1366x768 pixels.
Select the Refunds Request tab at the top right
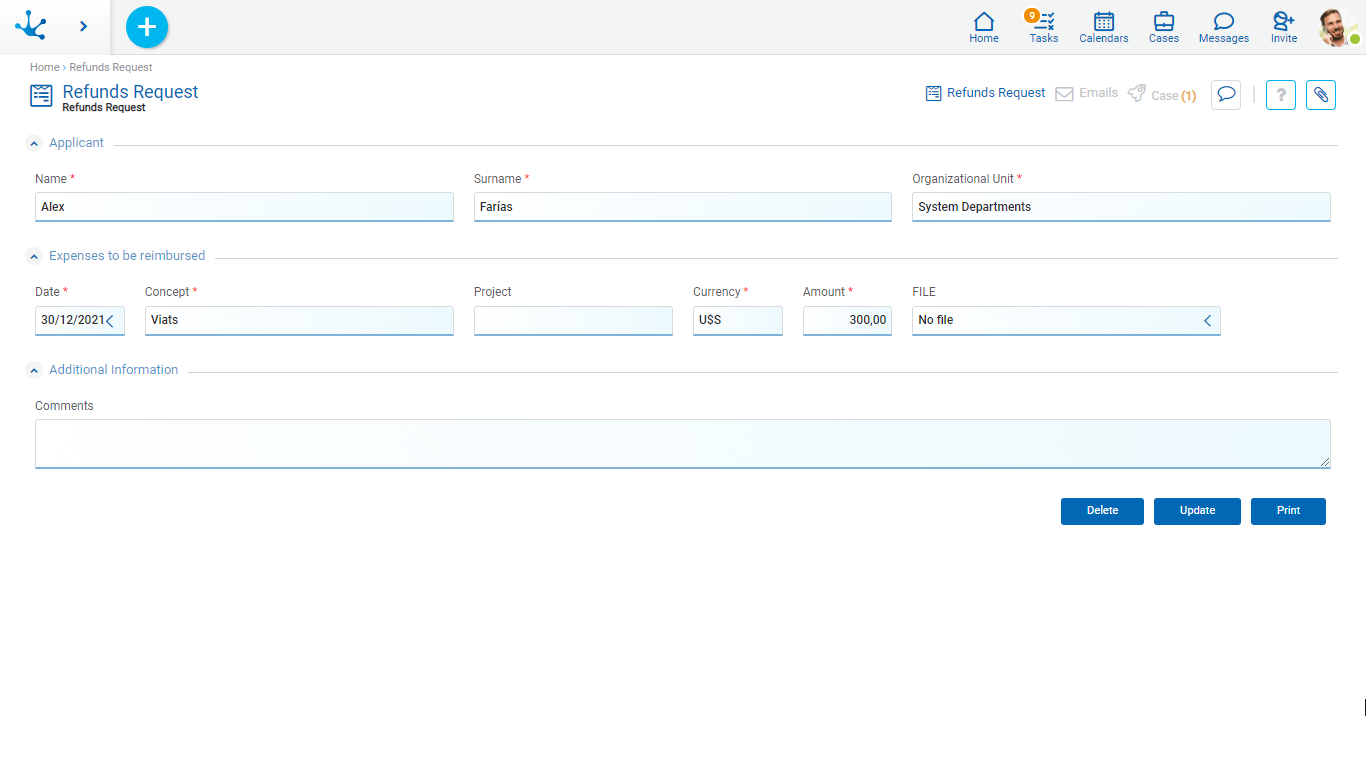click(985, 93)
